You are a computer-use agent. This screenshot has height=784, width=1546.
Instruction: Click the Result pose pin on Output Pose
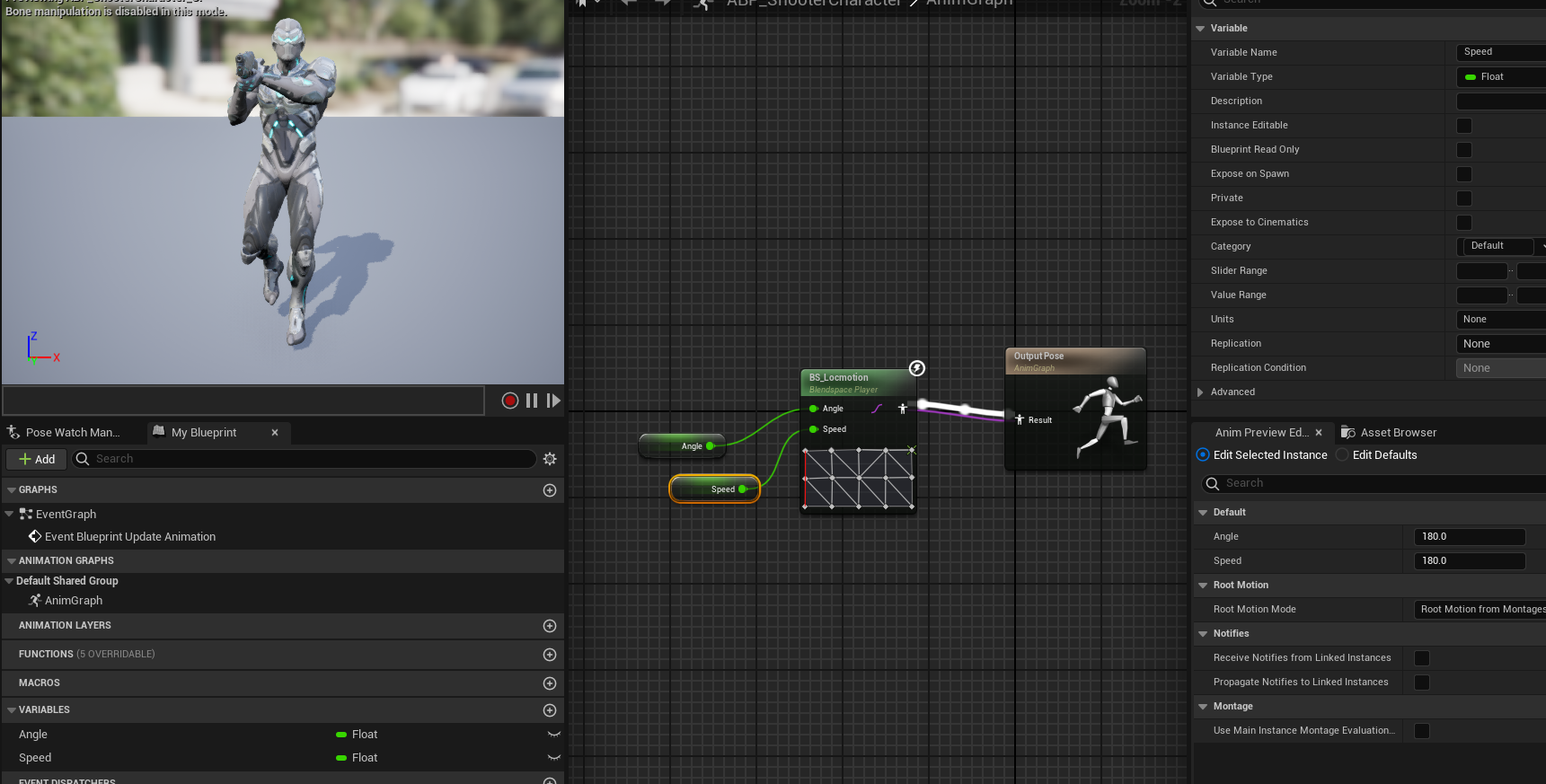coord(1020,419)
